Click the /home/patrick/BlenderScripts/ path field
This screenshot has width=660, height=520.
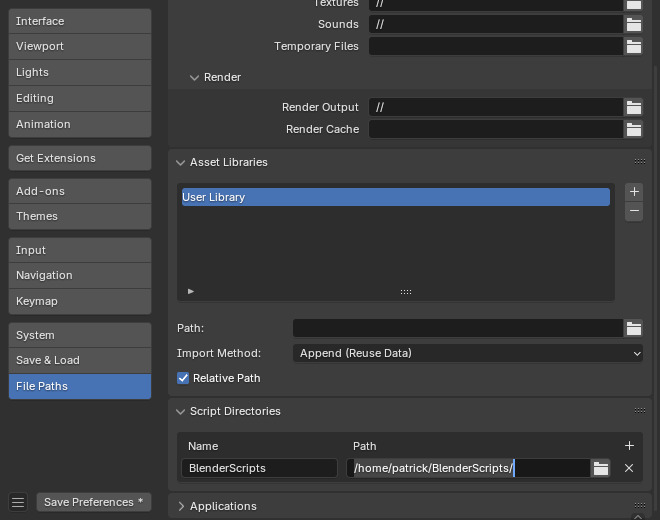pyautogui.click(x=468, y=468)
